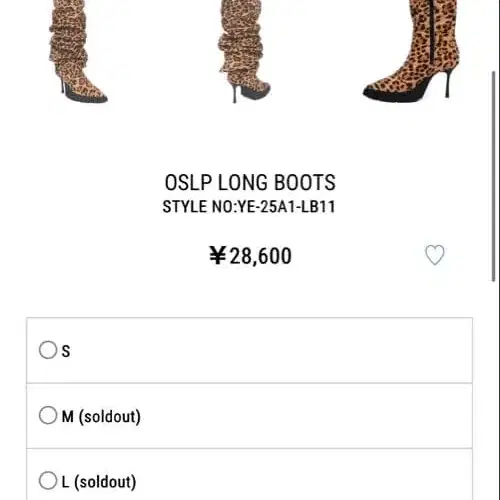
Task: Click the "L (soldout)" label text
Action: (99, 482)
